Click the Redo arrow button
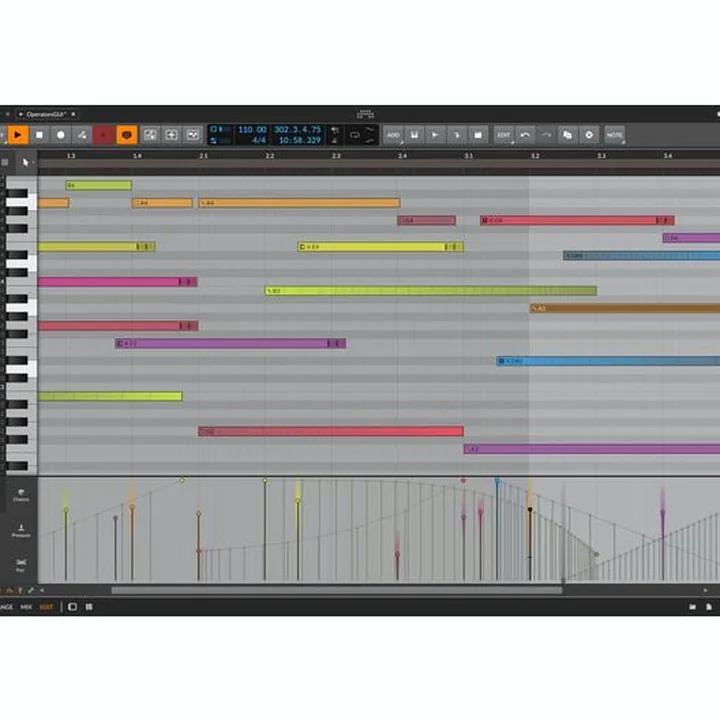This screenshot has height=720, width=720. [x=546, y=135]
